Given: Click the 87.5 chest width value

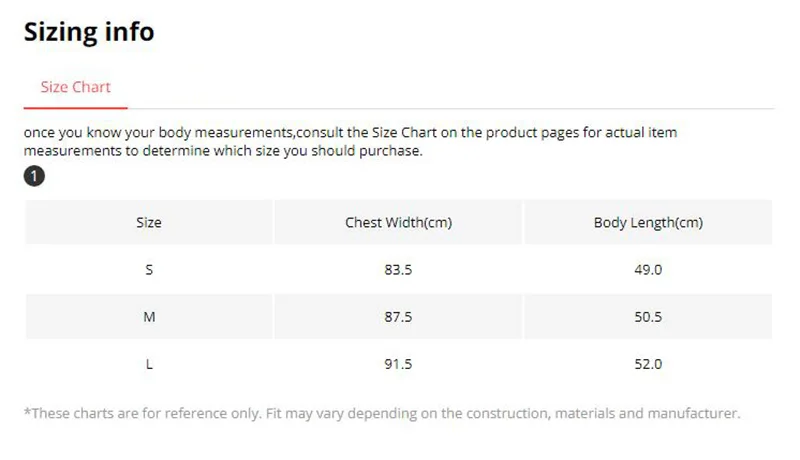Looking at the screenshot, I should 398,317.
